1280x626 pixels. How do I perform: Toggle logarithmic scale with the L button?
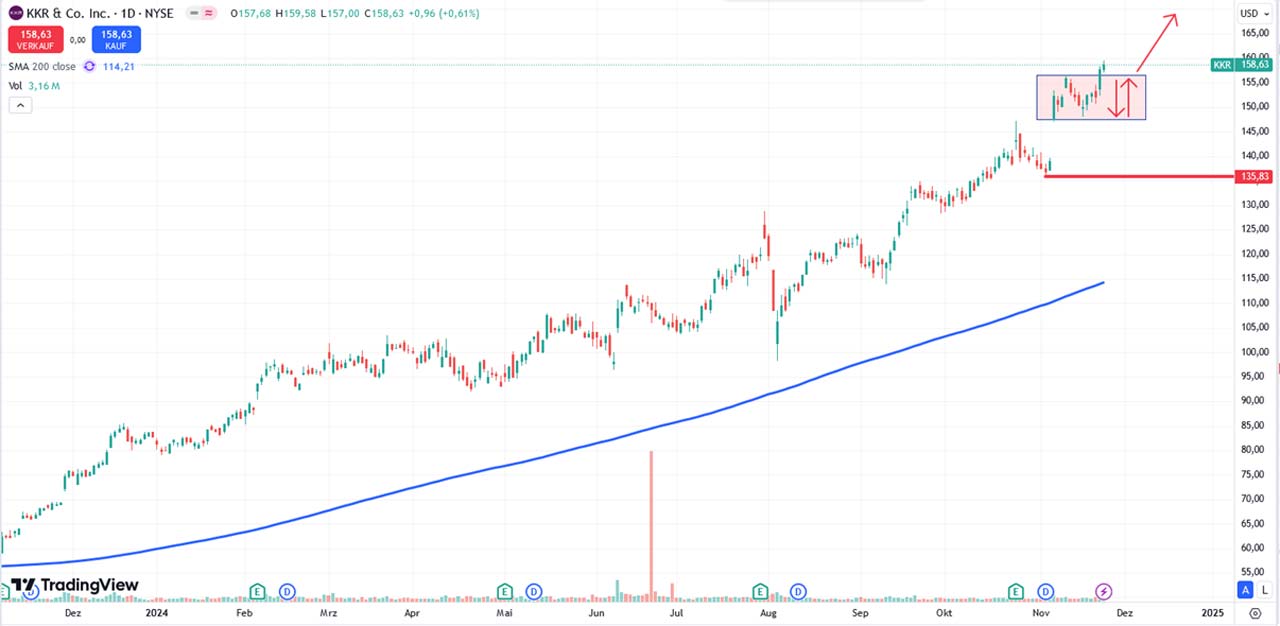[1265, 590]
